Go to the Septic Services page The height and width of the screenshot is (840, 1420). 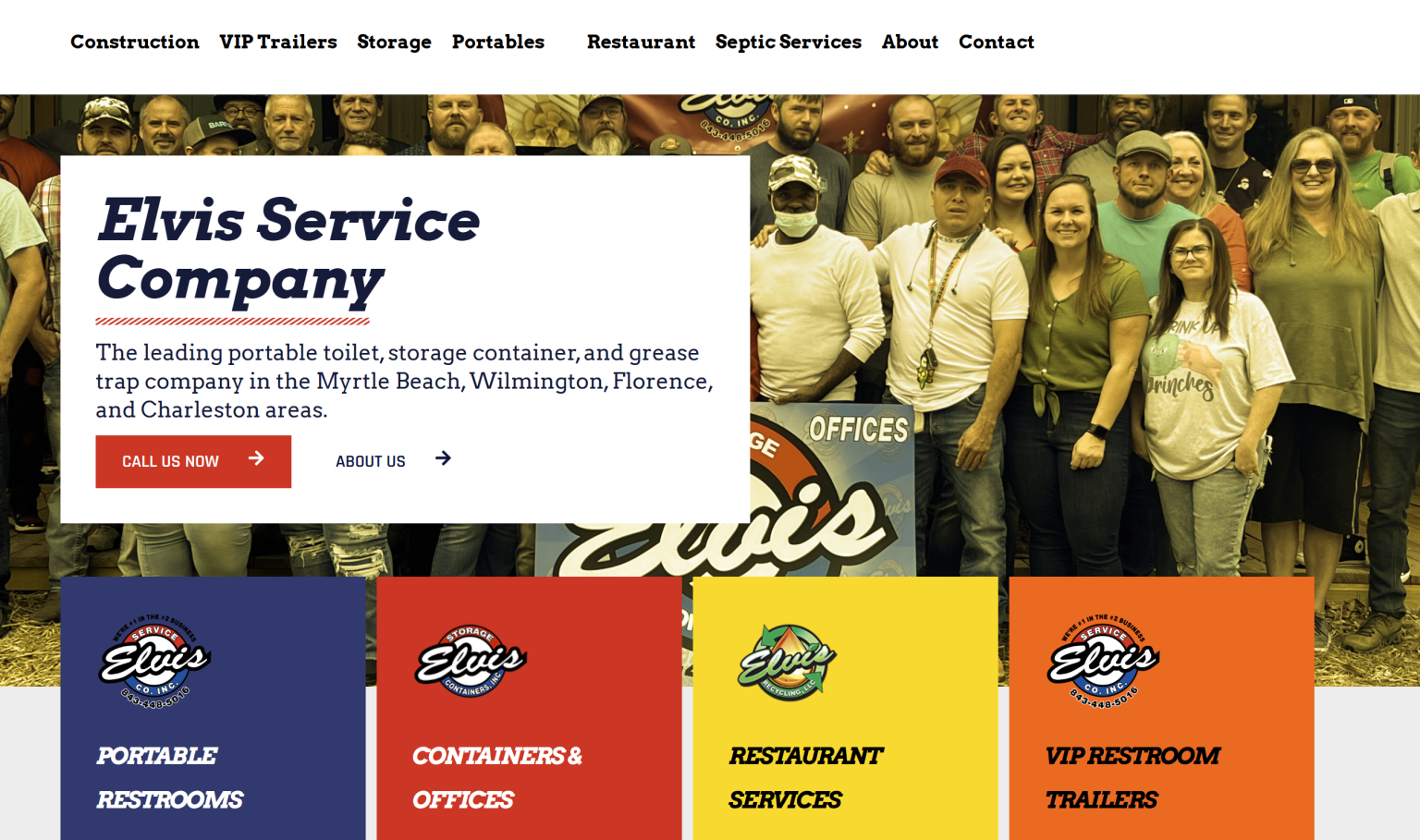point(789,43)
